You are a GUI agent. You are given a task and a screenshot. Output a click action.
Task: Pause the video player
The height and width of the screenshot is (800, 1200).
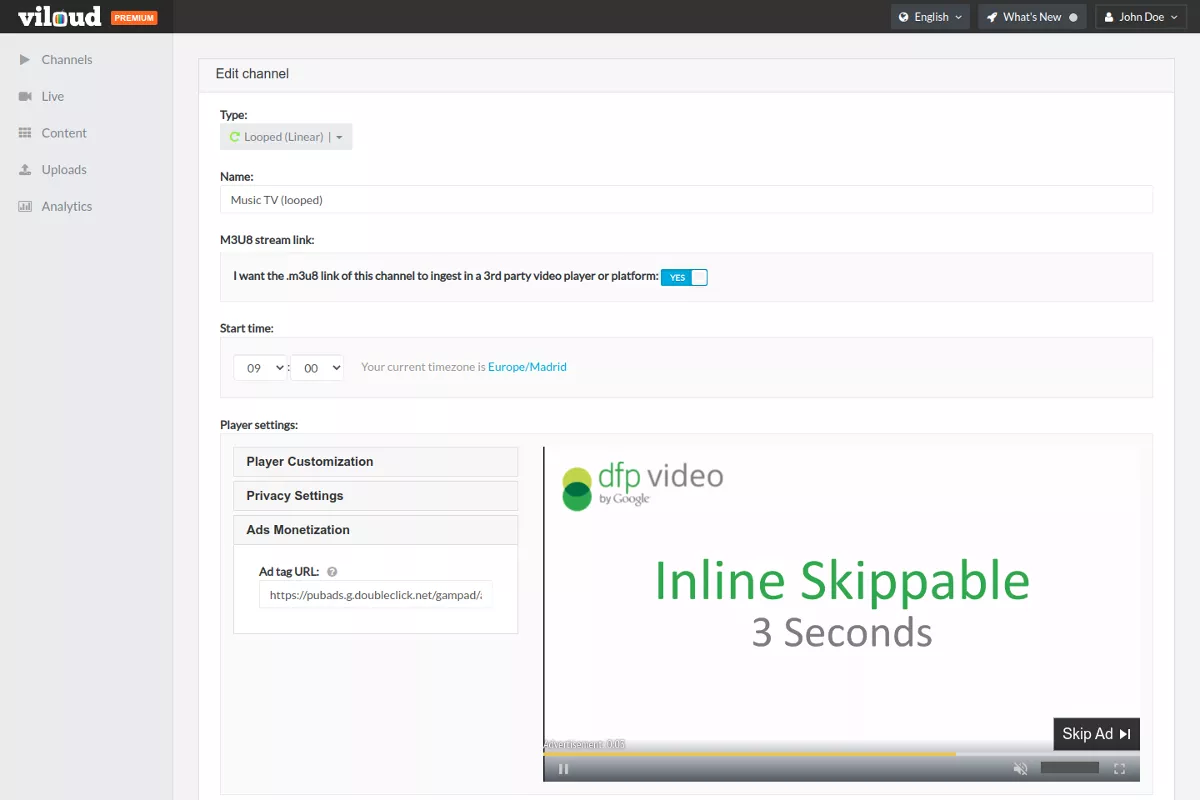point(563,769)
